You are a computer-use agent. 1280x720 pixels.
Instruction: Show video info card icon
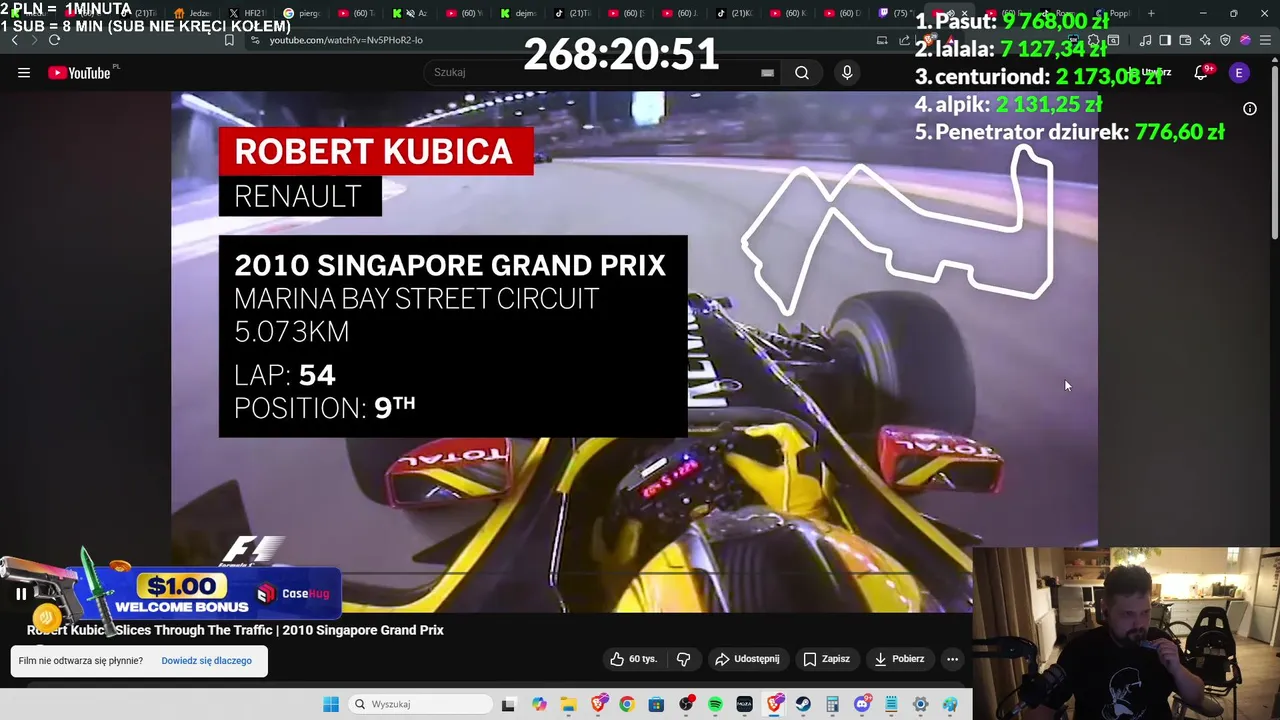(1250, 108)
